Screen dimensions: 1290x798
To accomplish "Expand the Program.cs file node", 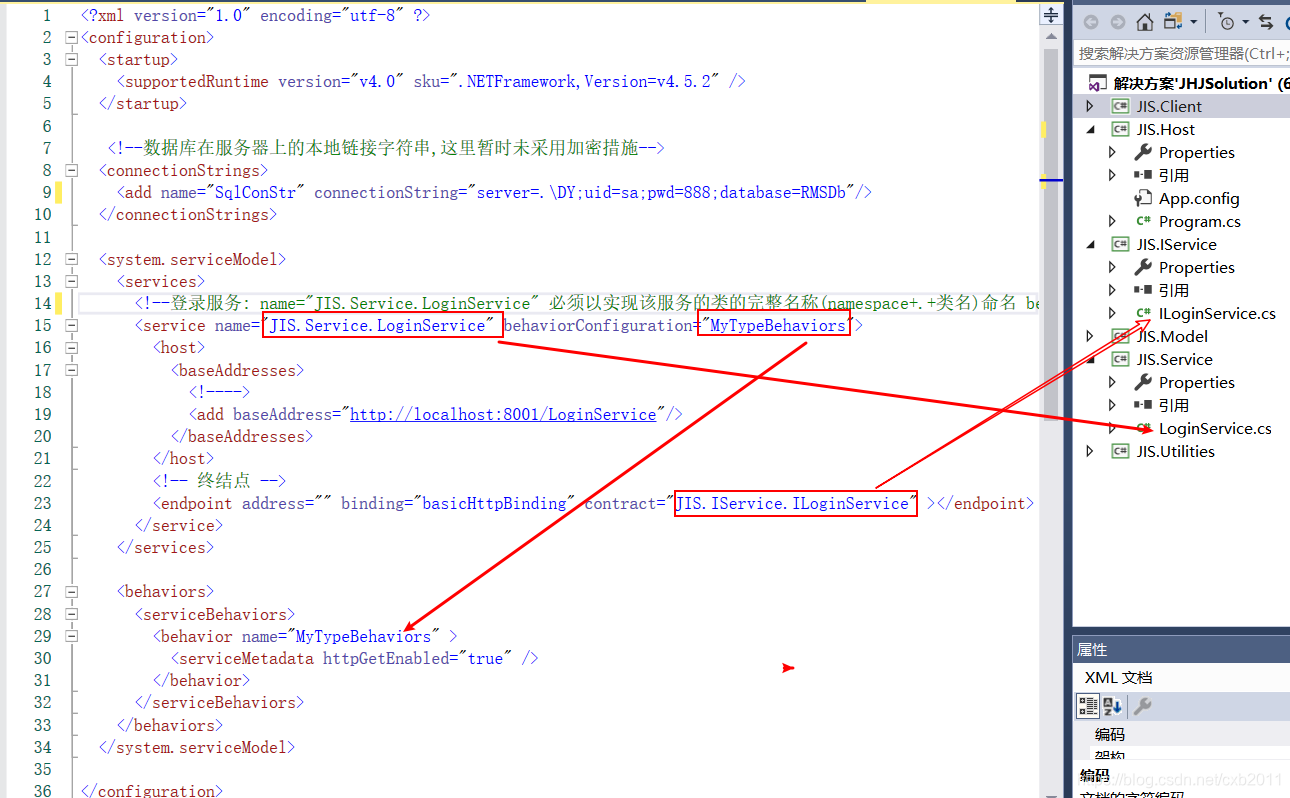I will 1113,221.
